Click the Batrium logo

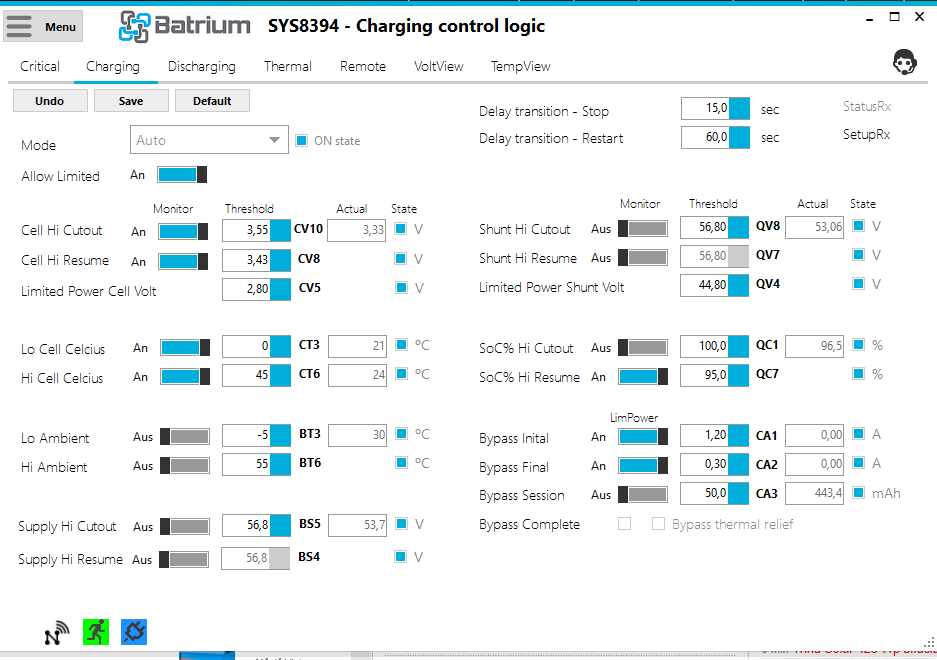coord(186,27)
